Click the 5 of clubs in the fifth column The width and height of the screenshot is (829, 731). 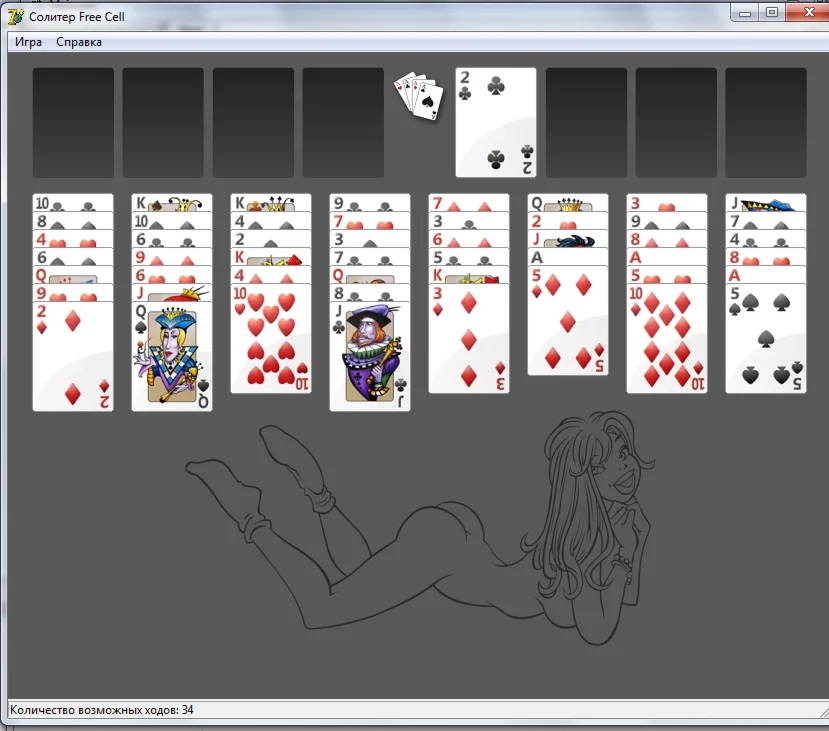point(469,257)
